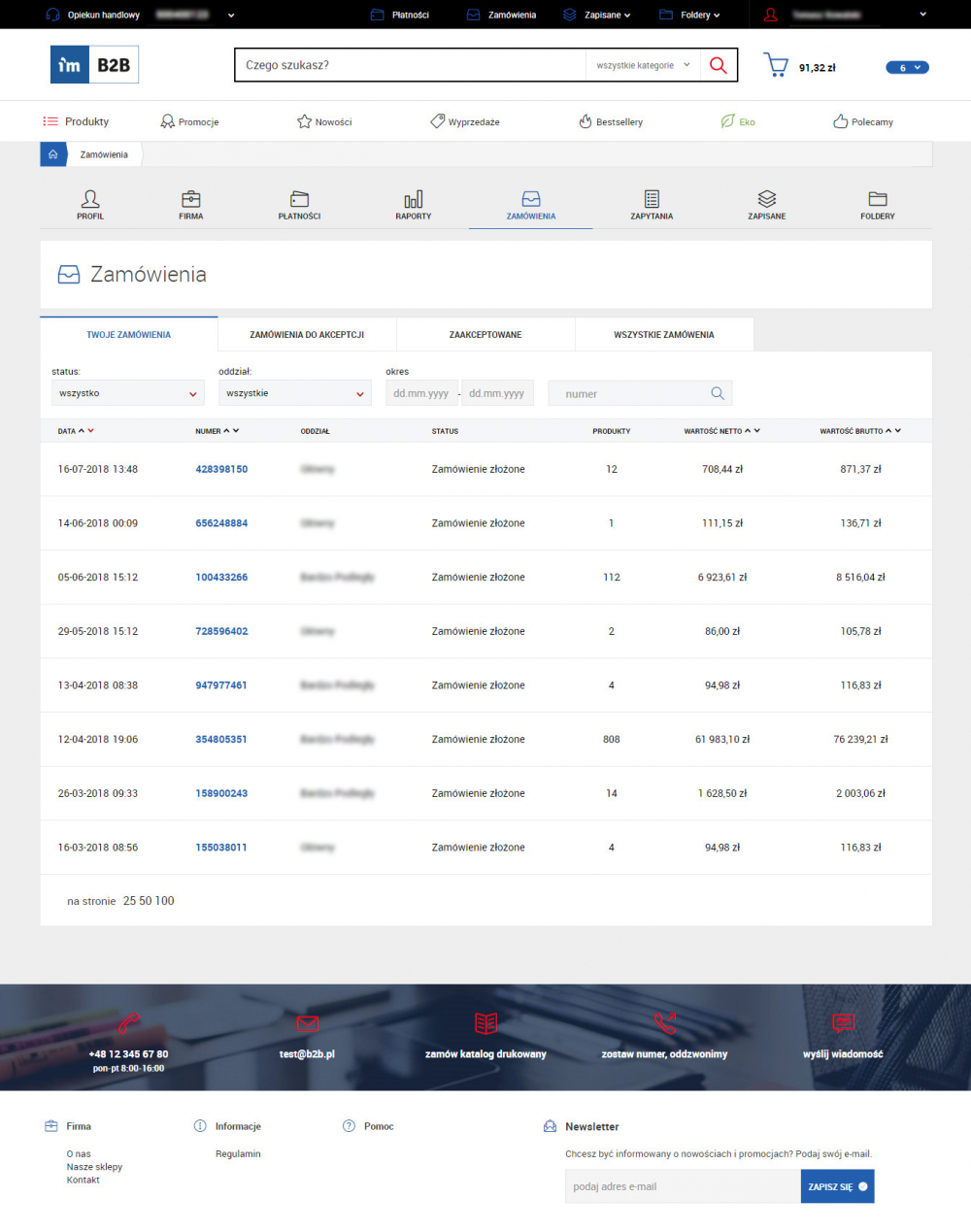This screenshot has height=1232, width=971.
Task: Toggle WARTOŚĆ NETTO sort direction
Action: point(751,430)
